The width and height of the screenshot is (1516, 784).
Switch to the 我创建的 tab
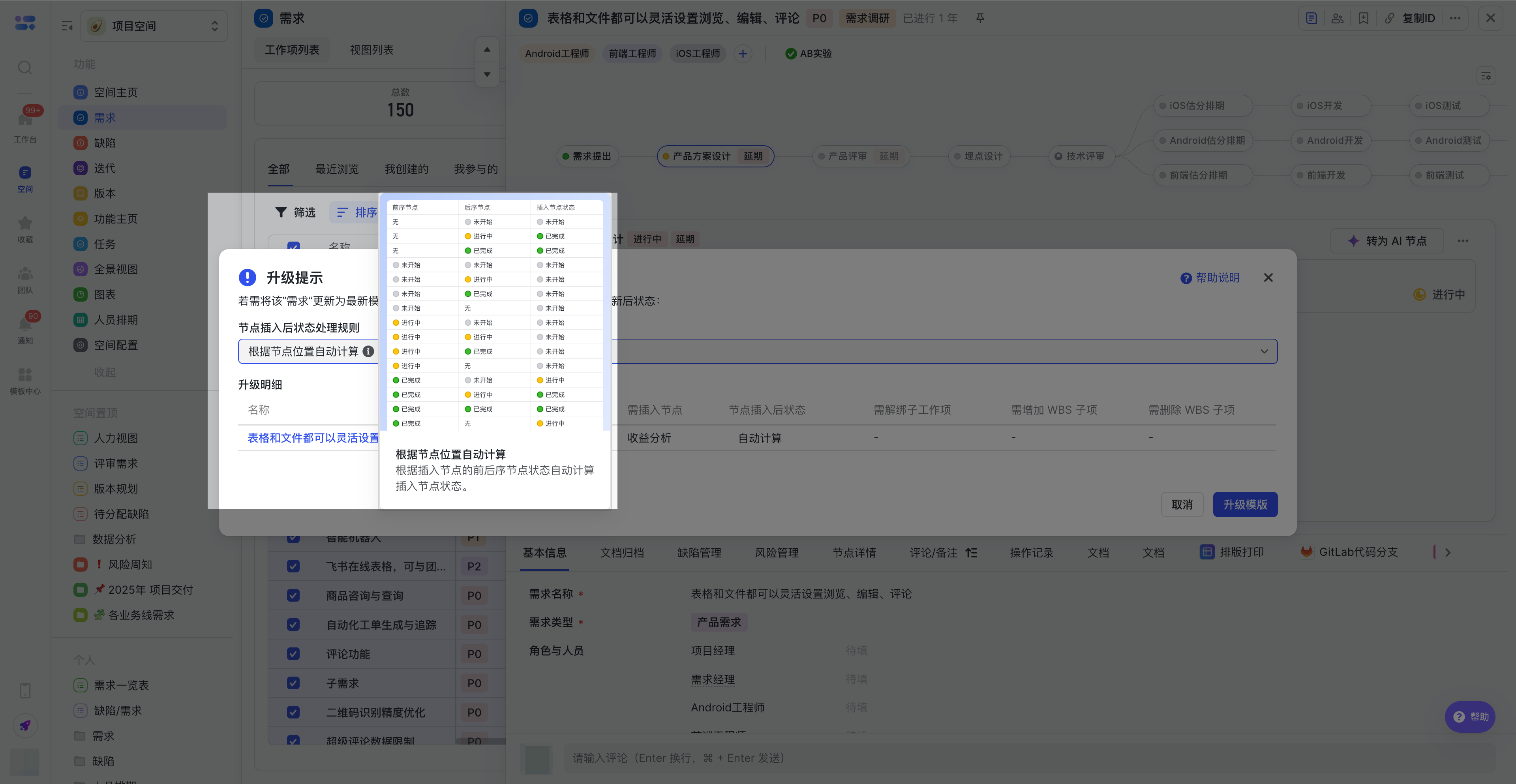(406, 169)
